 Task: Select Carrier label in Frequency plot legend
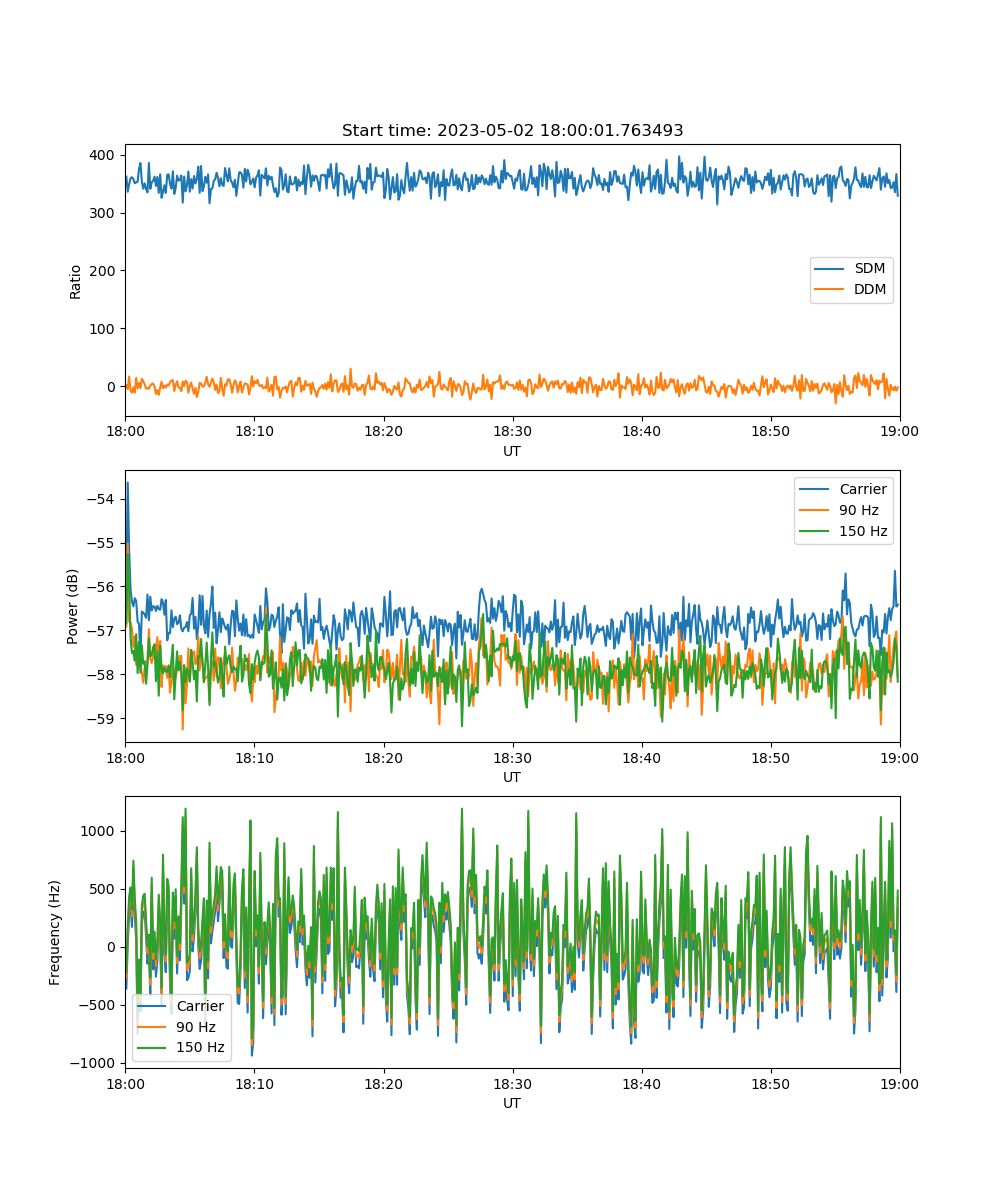200,1006
